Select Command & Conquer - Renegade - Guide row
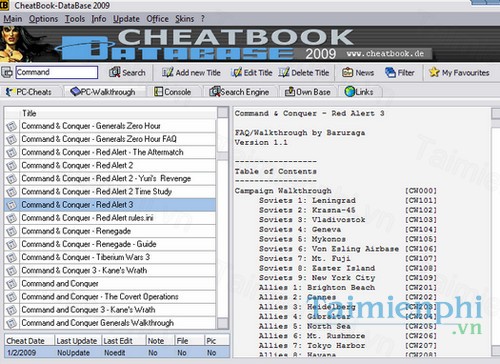Image resolution: width=500 pixels, height=364 pixels. (110, 244)
